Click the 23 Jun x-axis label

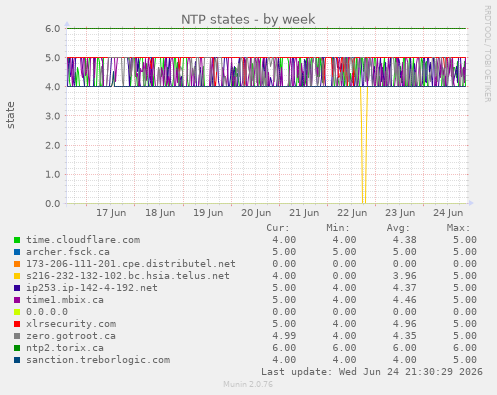[400, 213]
